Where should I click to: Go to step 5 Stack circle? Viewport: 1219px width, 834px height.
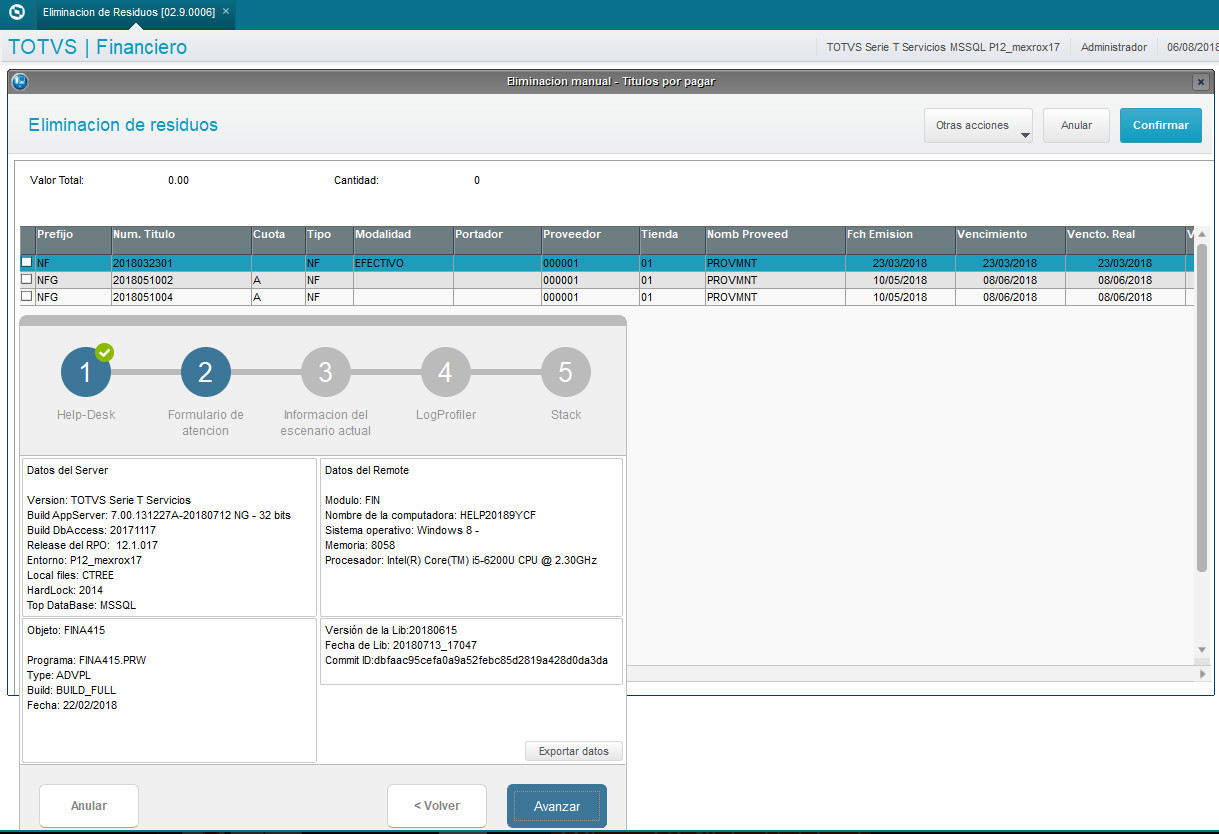566,373
